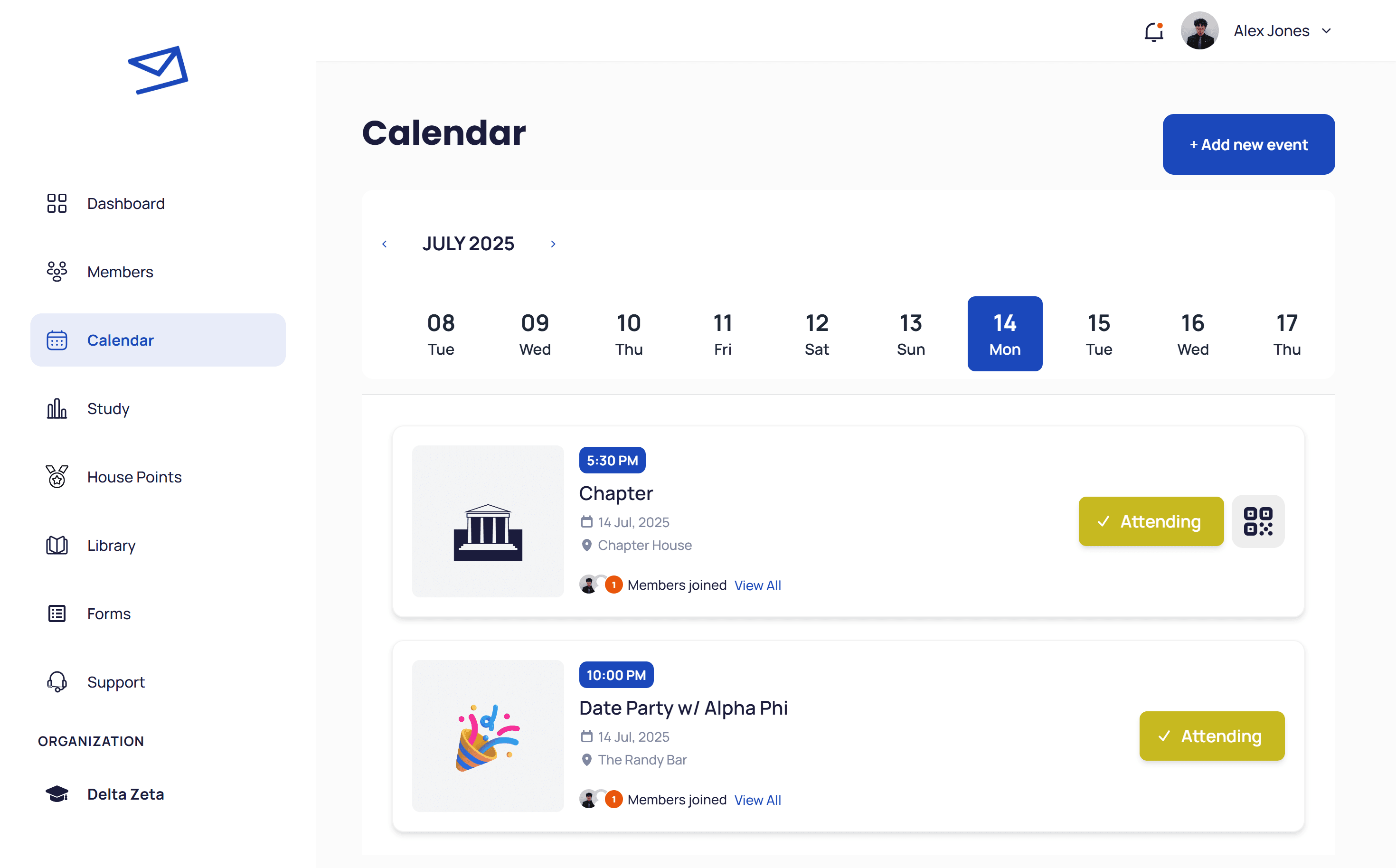Open the Study section icon
Viewport: 1396px width, 868px height.
[56, 408]
